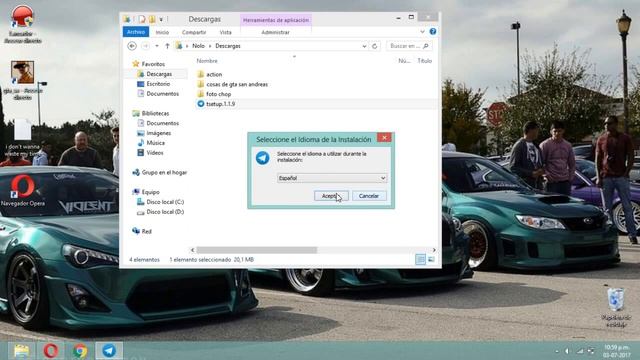Switch to large icons view in status bar
Viewport: 640px width, 360px height.
(431, 259)
